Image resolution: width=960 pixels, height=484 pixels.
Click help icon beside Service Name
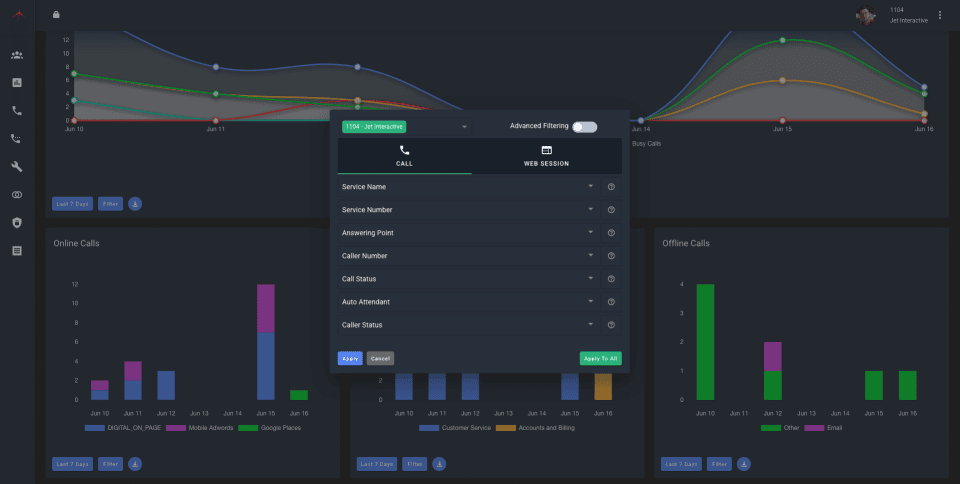coord(611,187)
